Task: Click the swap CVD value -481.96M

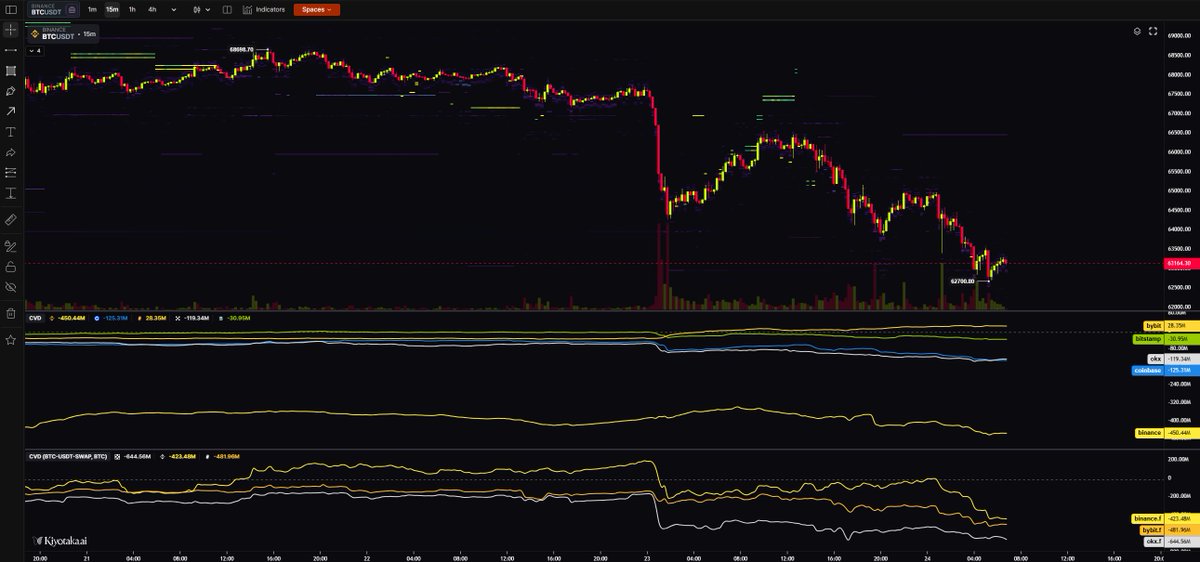Action: click(x=226, y=455)
